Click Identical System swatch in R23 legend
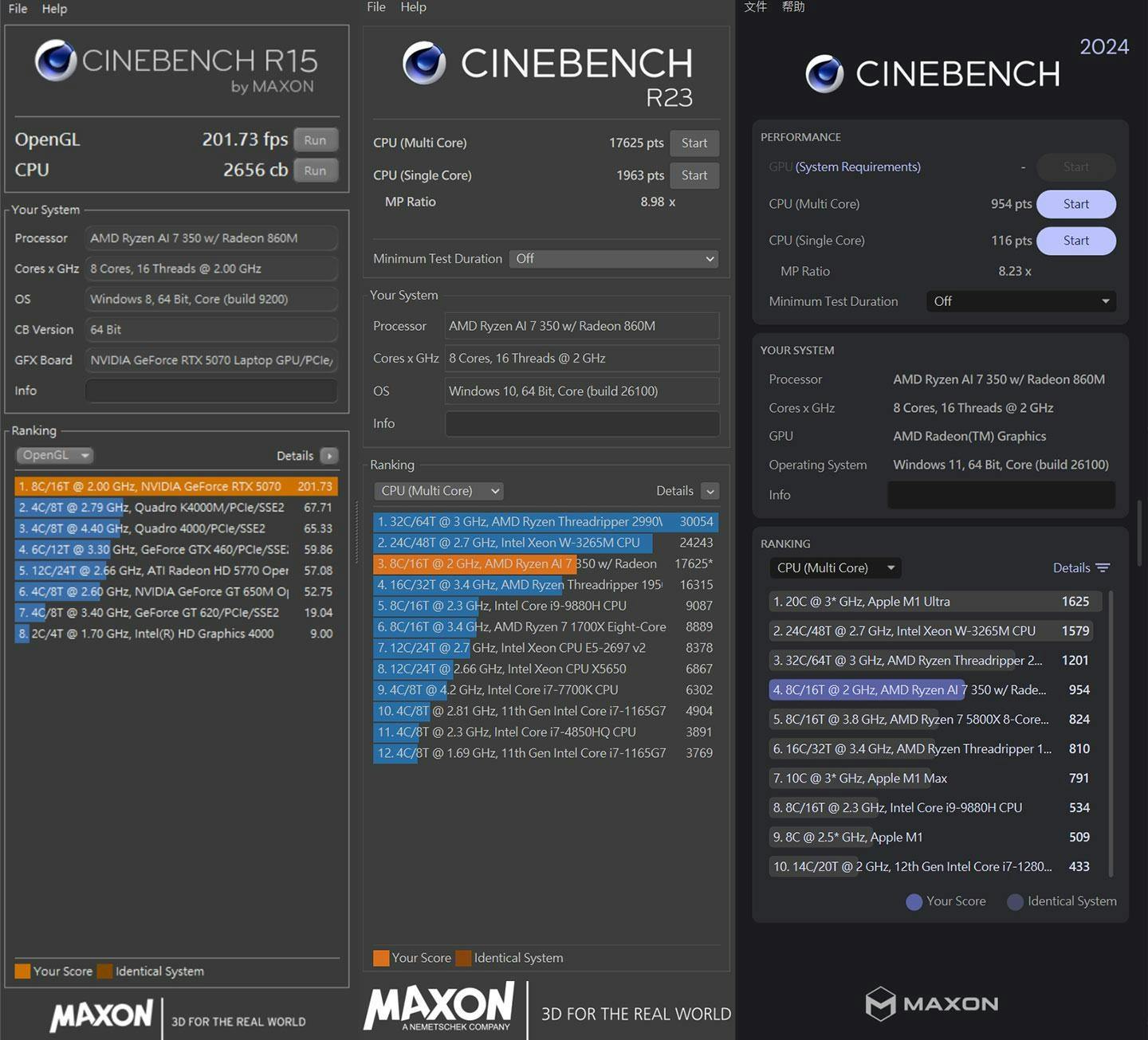 point(463,958)
